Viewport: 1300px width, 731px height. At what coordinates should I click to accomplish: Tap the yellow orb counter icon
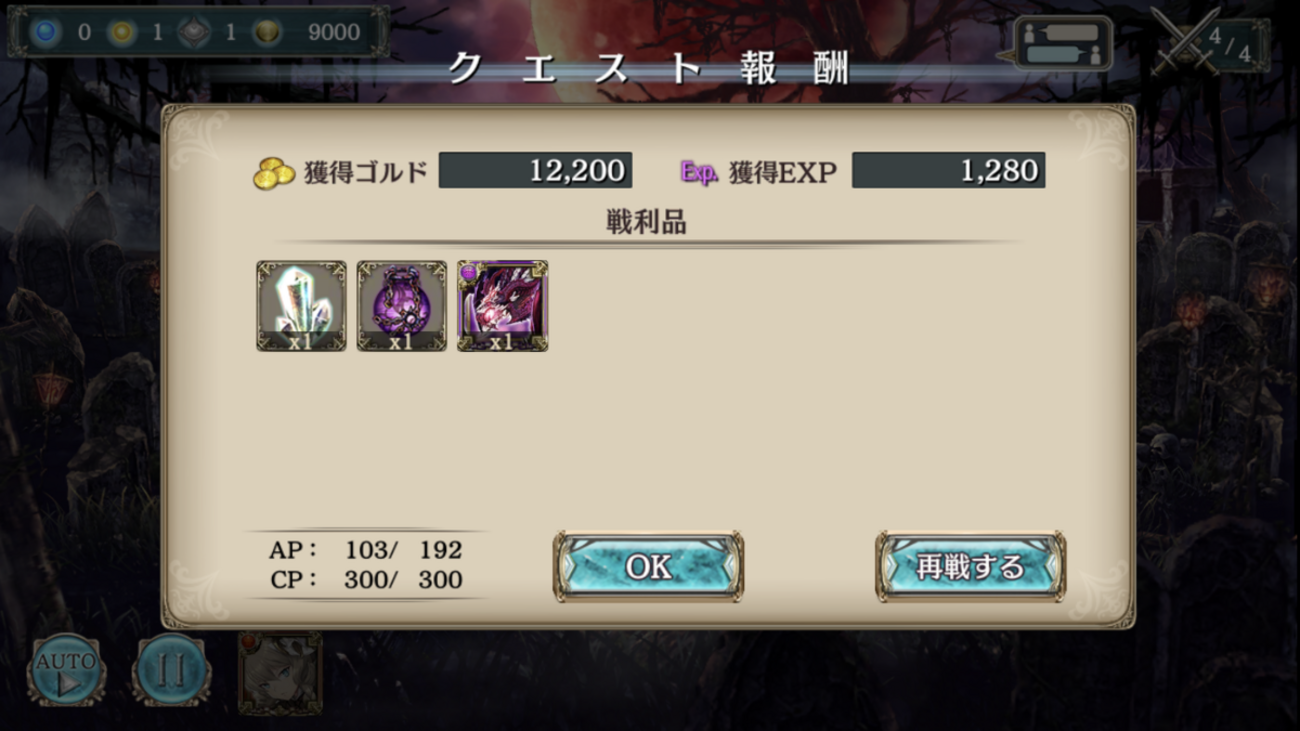click(121, 32)
